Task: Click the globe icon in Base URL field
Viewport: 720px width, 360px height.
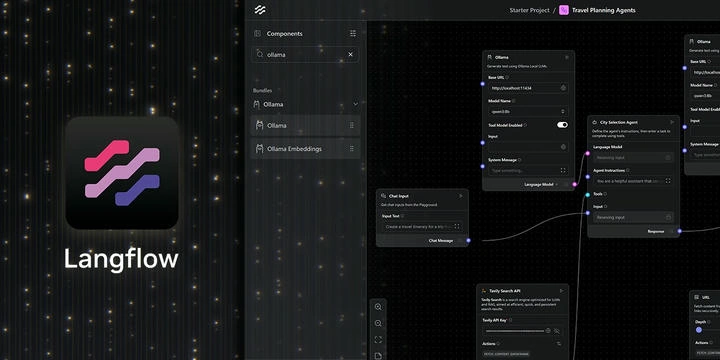Action: 563,88
